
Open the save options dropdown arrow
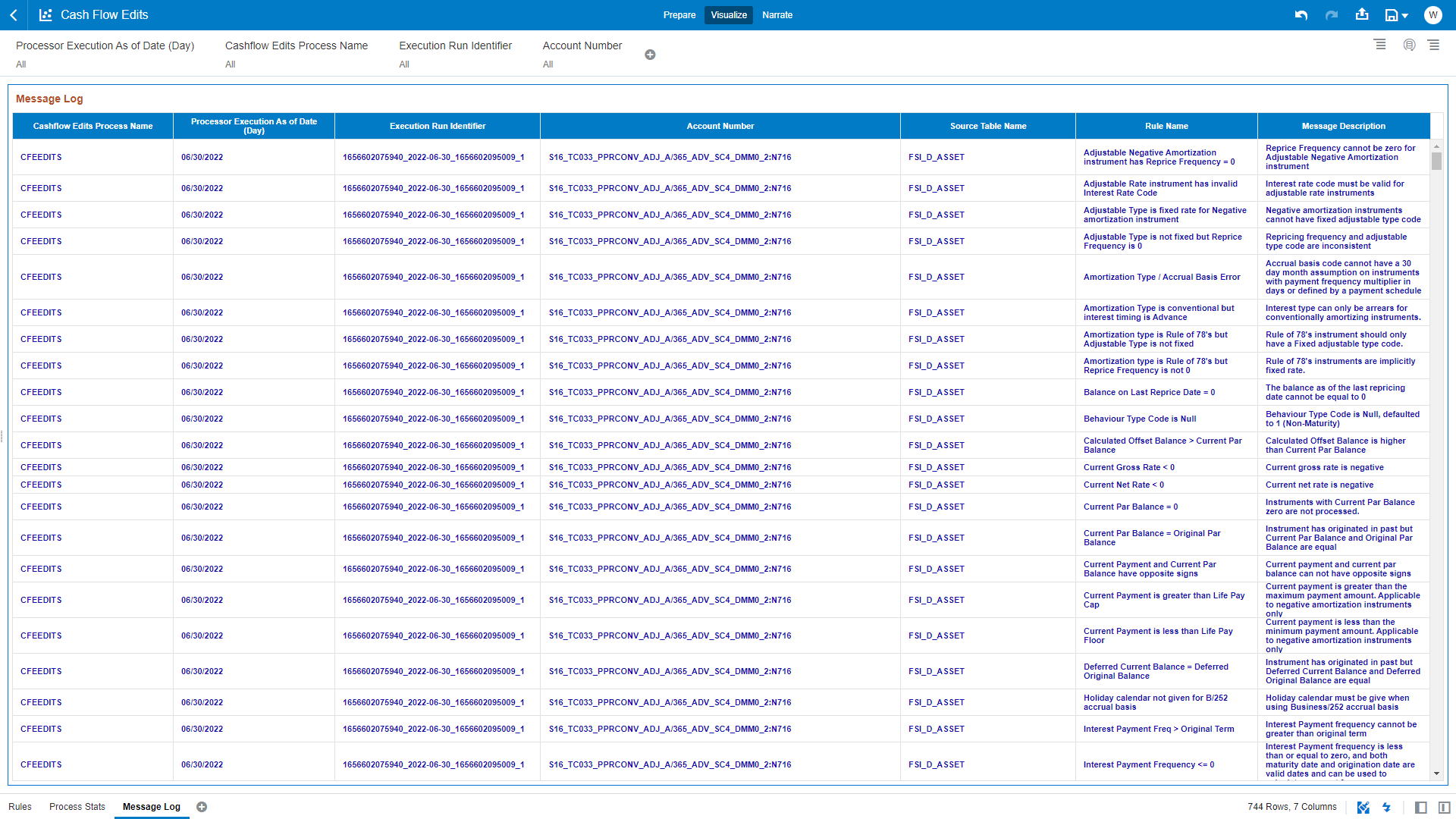click(x=1405, y=16)
